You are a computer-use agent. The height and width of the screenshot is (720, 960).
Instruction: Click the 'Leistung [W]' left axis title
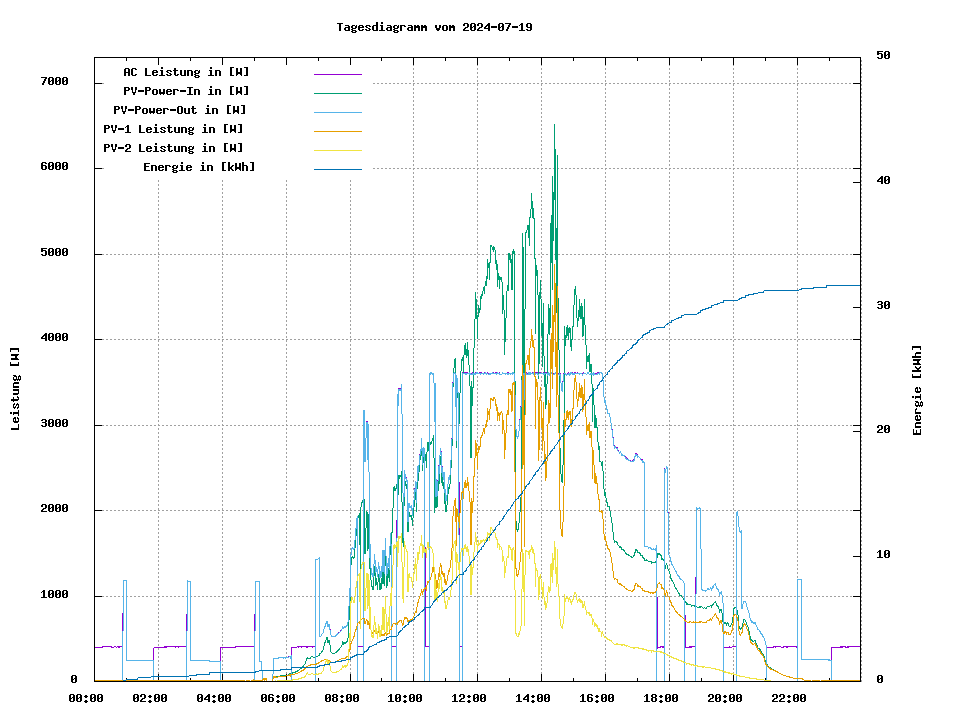click(15, 389)
